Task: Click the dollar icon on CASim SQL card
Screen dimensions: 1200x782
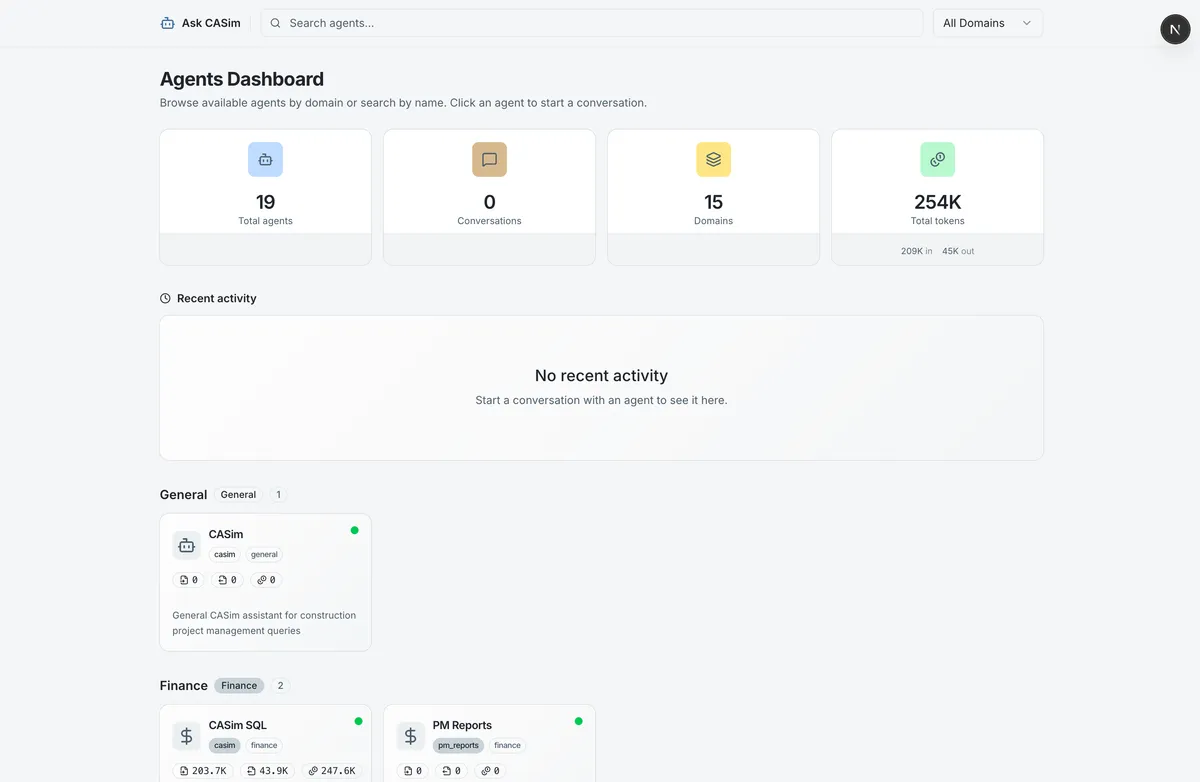Action: 186,736
